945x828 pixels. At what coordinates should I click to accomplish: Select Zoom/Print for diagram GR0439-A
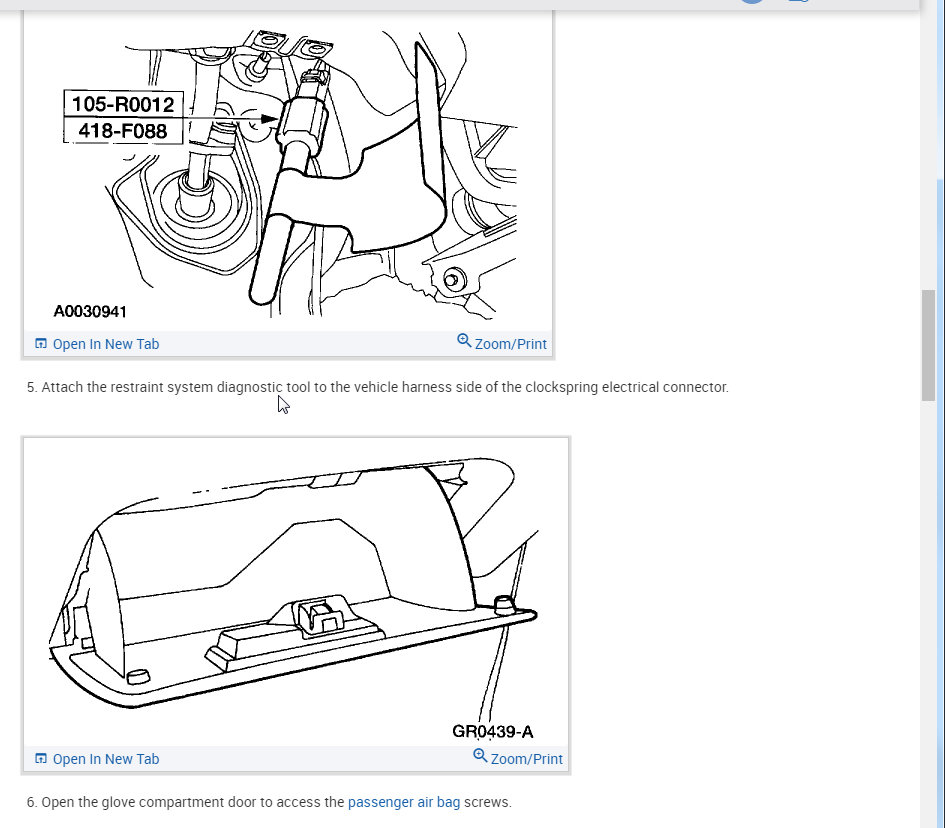527,759
